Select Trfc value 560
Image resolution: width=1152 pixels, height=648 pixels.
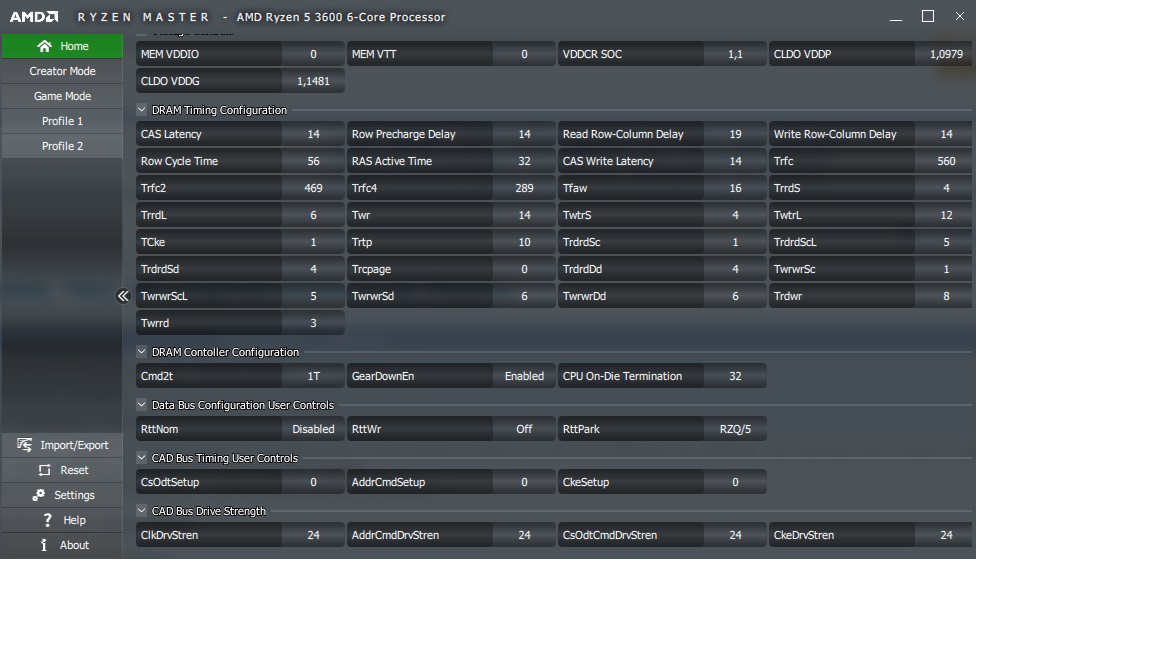pos(946,161)
